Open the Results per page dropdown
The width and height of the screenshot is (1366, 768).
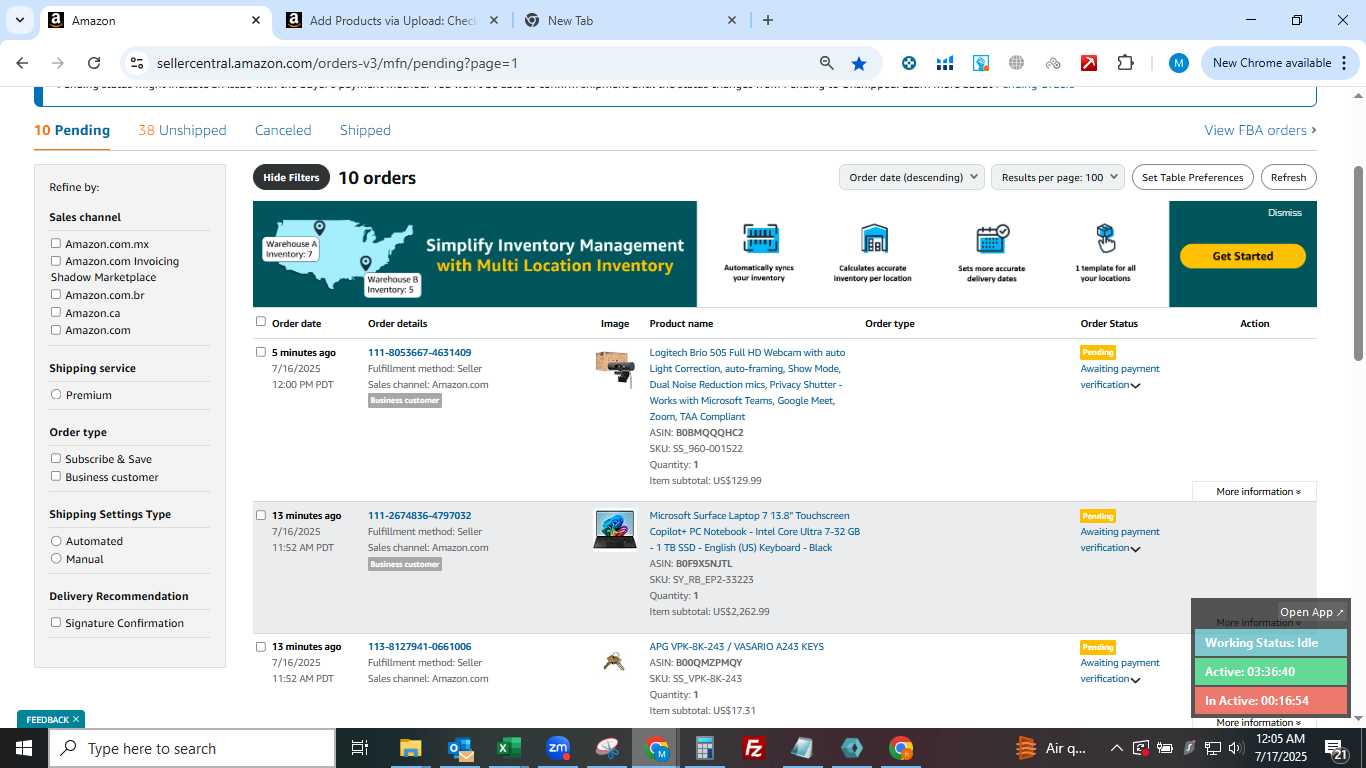pyautogui.click(x=1058, y=177)
